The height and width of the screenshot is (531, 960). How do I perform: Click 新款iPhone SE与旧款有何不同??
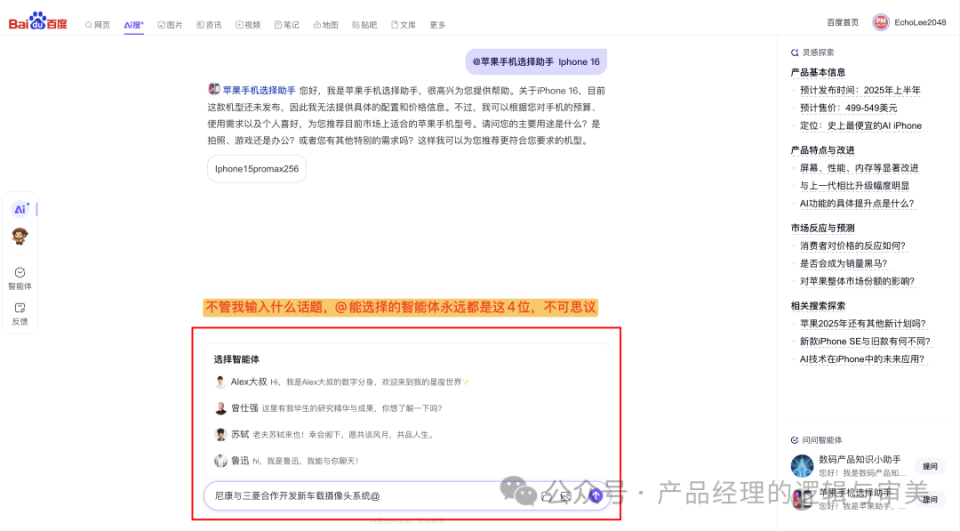click(x=864, y=341)
